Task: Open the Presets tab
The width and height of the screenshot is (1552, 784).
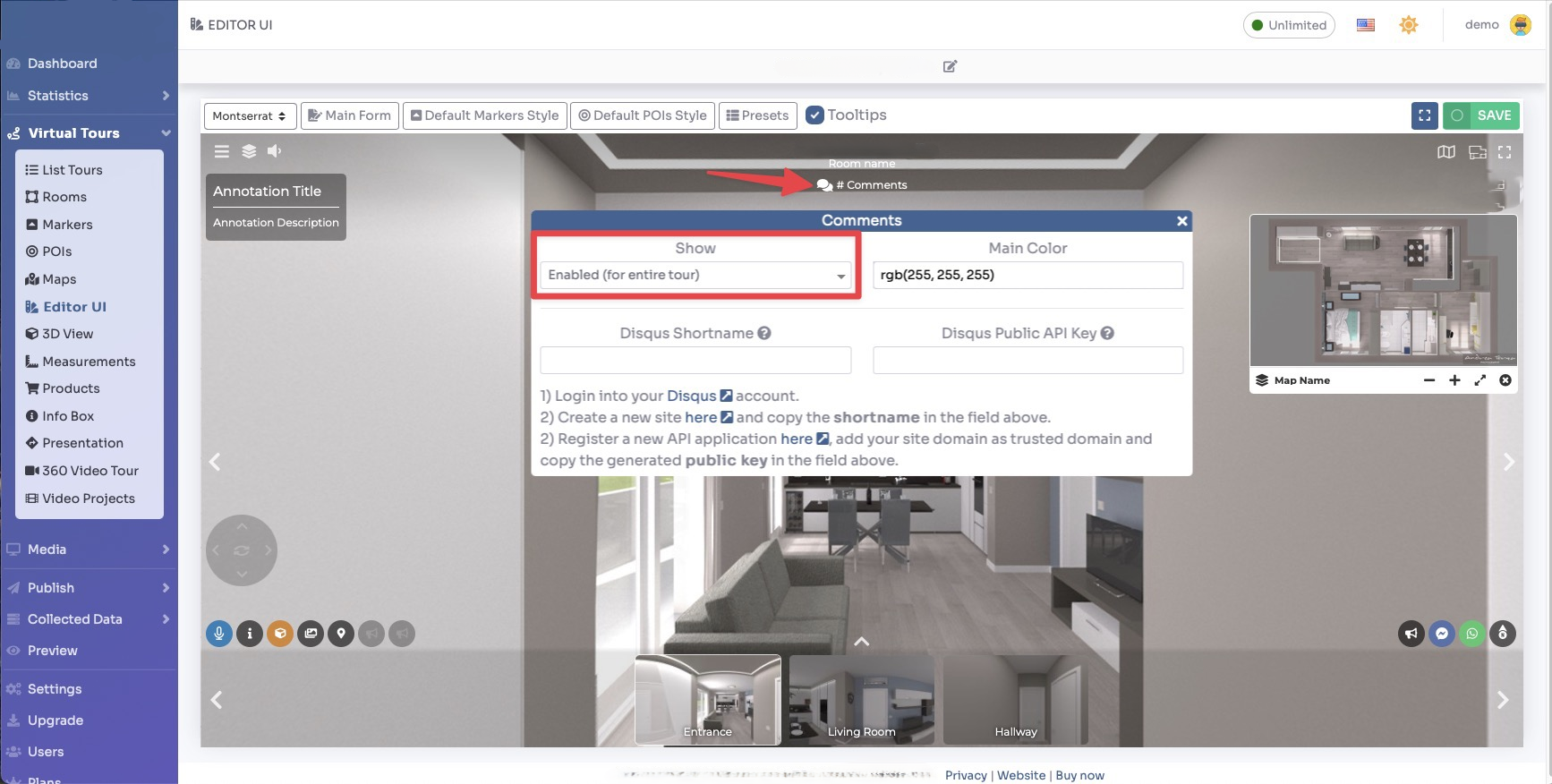Action: tap(757, 115)
